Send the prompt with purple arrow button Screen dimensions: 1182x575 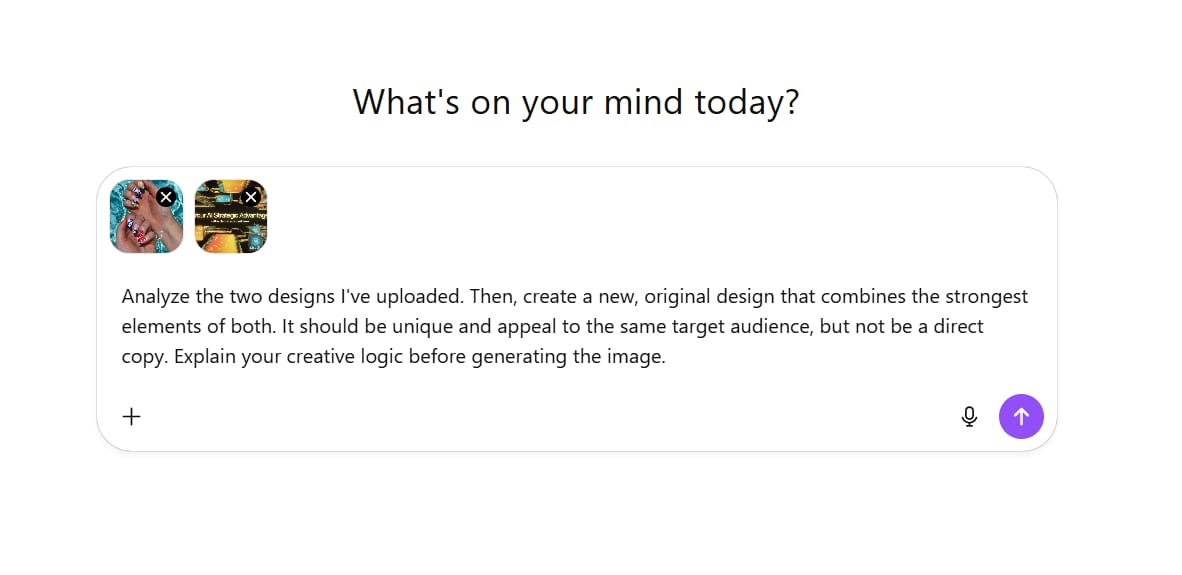1021,417
